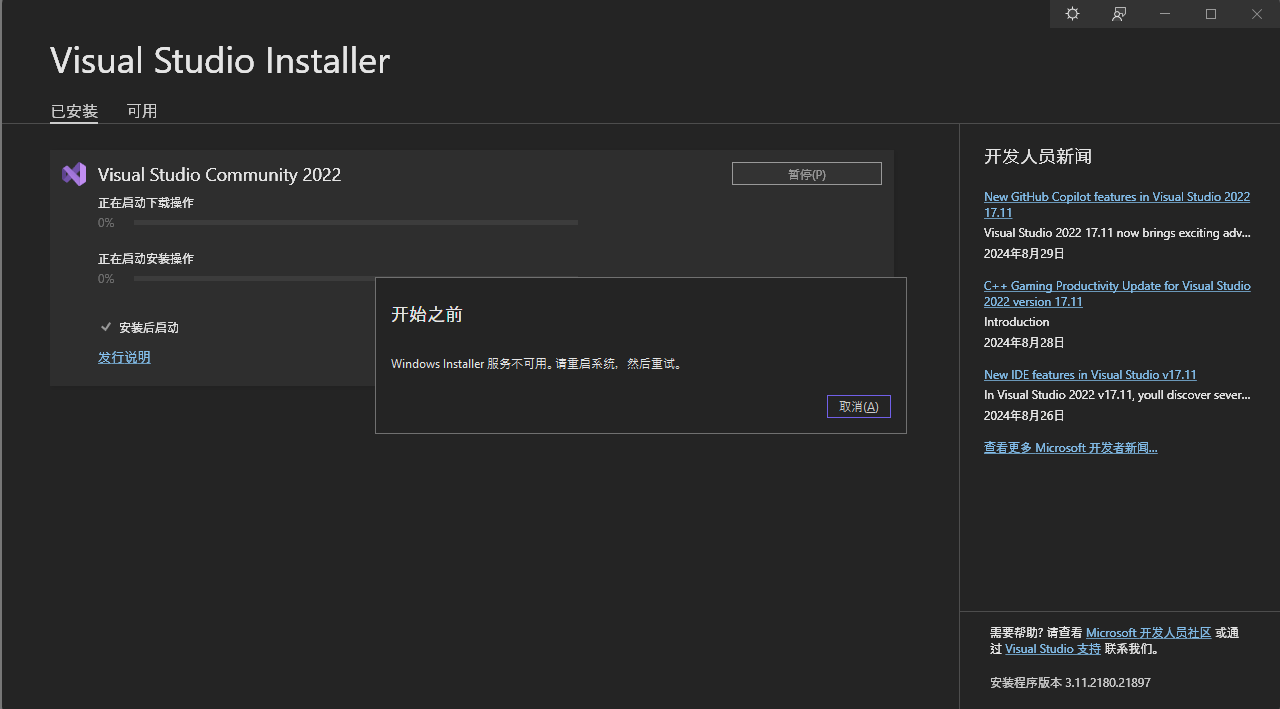Click the 正在启动安装操作 progress bar
Image resolution: width=1280 pixels, height=709 pixels.
pyautogui.click(x=356, y=279)
